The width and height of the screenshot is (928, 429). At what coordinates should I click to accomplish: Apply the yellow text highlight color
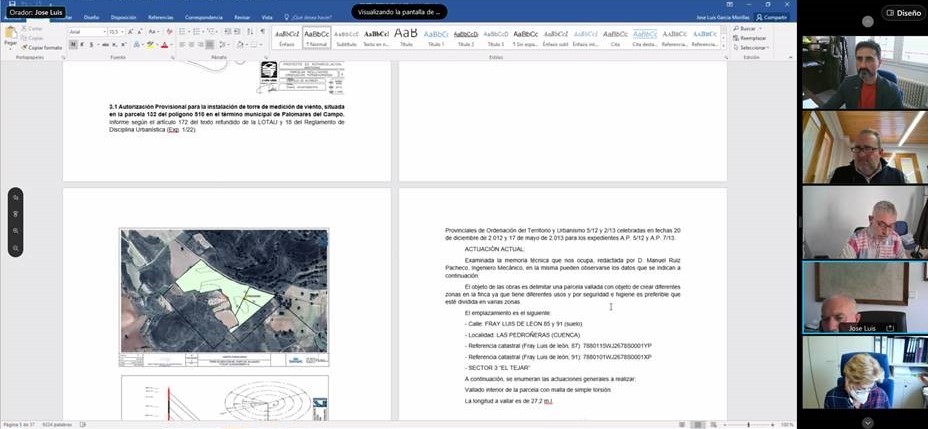point(150,45)
